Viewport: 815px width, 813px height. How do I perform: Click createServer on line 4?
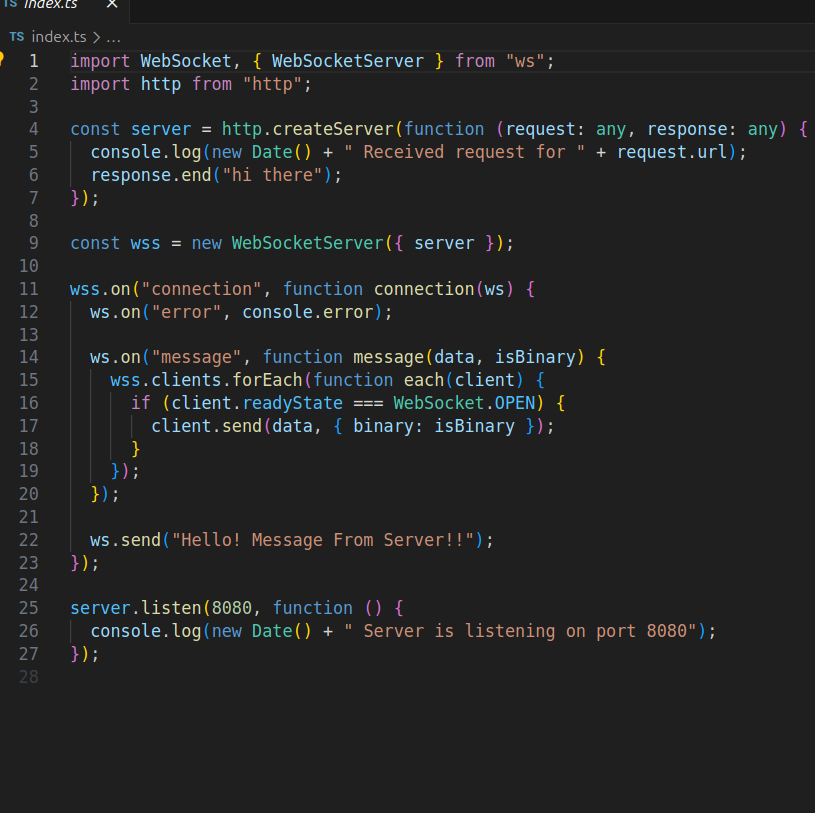tap(333, 129)
